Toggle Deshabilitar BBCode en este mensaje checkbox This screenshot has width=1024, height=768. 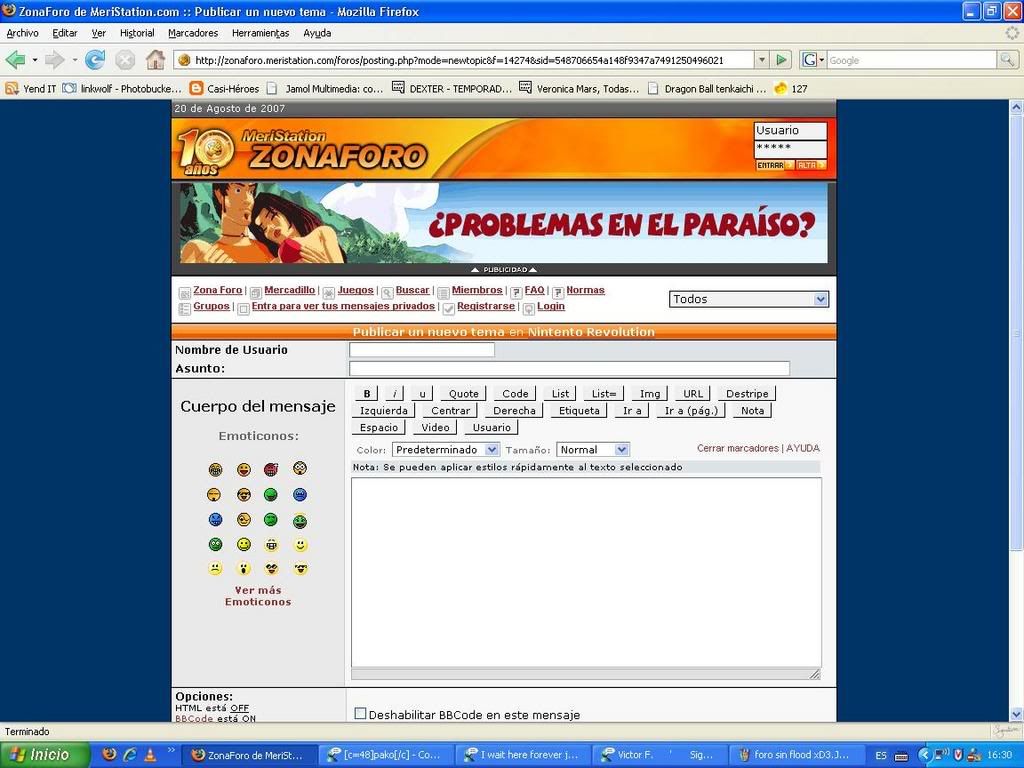pos(361,714)
